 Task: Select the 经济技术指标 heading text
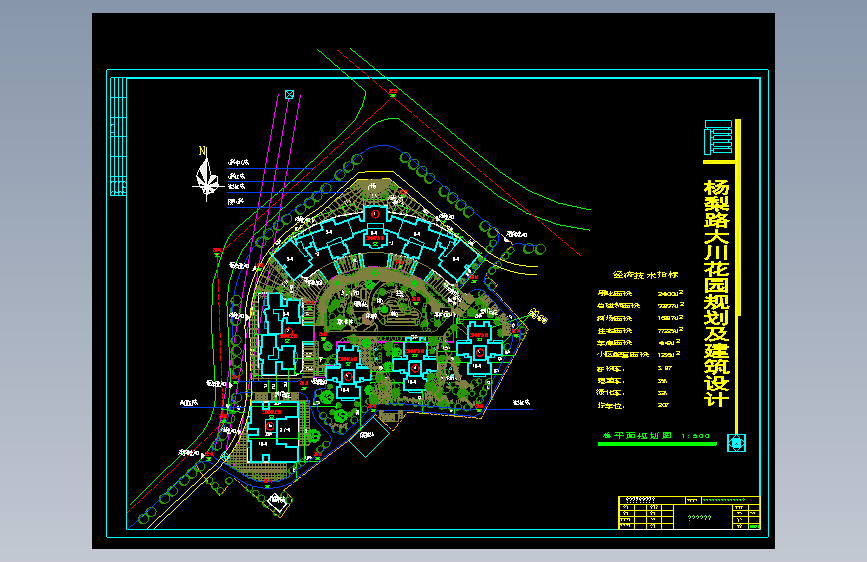click(x=645, y=274)
